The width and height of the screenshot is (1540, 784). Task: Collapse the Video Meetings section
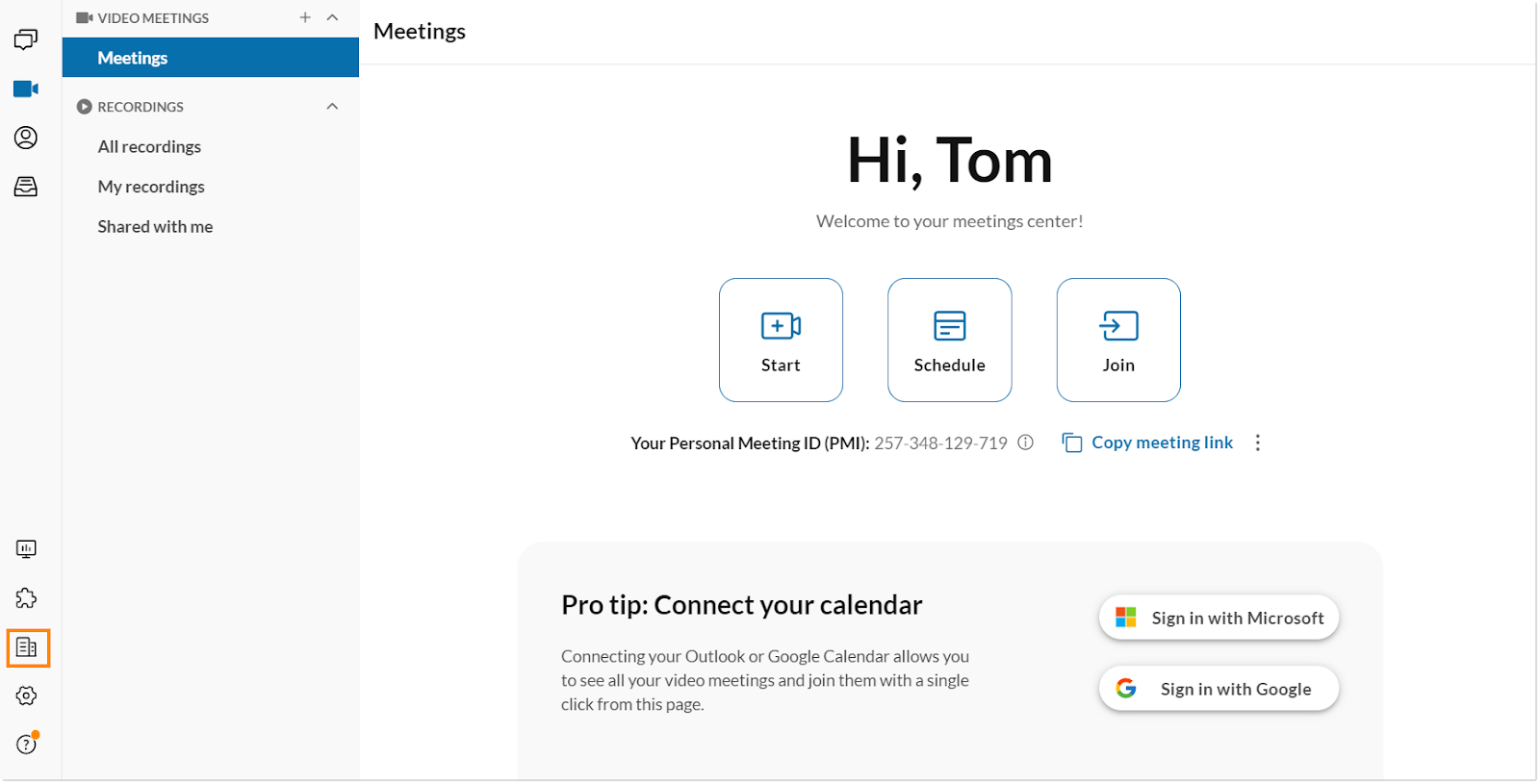coord(332,17)
